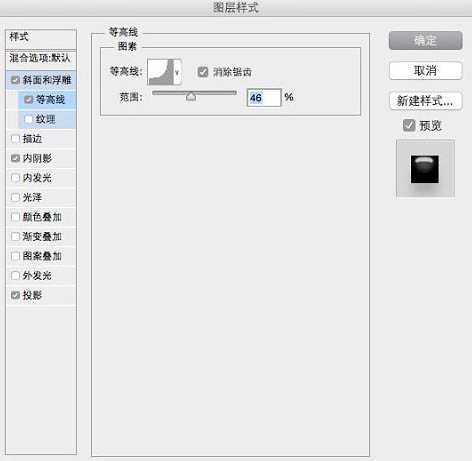
Task: Select the 颜色叠加 style entry label
Action: pyautogui.click(x=42, y=217)
